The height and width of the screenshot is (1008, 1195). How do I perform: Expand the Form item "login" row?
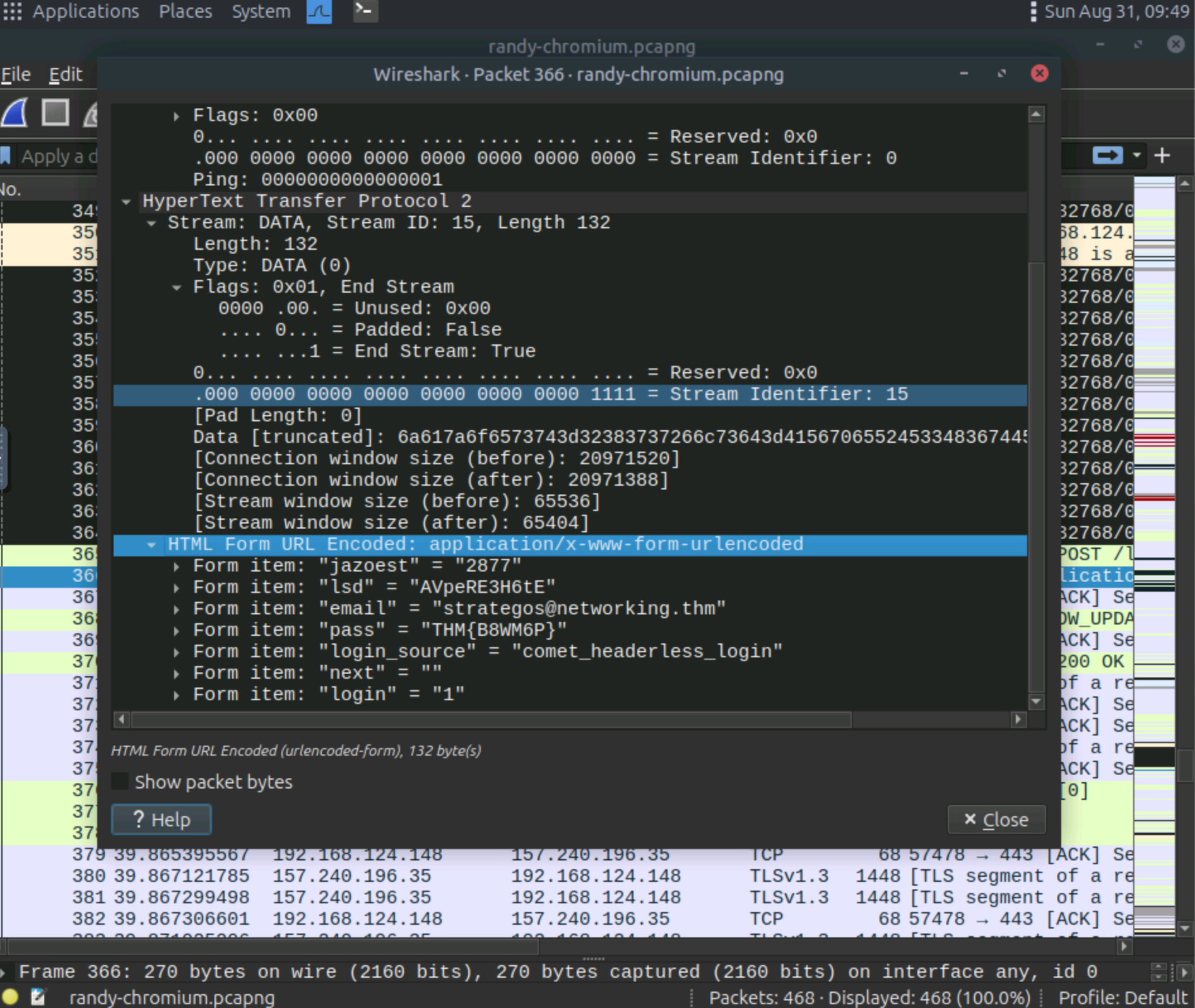point(177,695)
